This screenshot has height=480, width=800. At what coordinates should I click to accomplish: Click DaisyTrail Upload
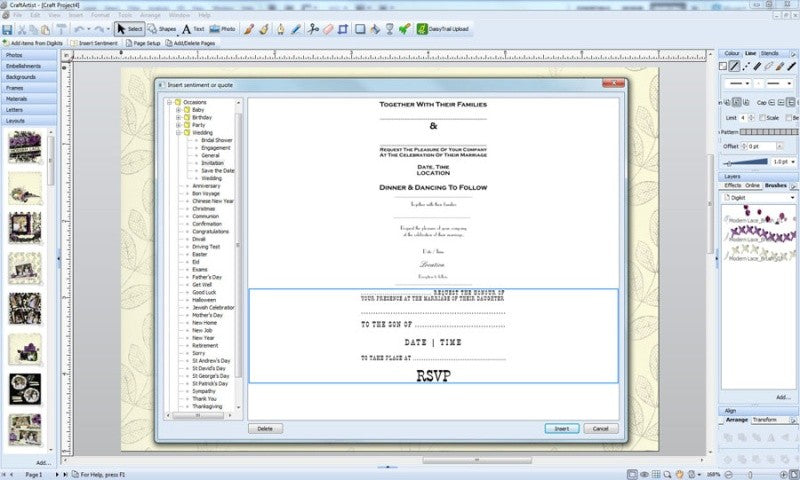point(443,29)
